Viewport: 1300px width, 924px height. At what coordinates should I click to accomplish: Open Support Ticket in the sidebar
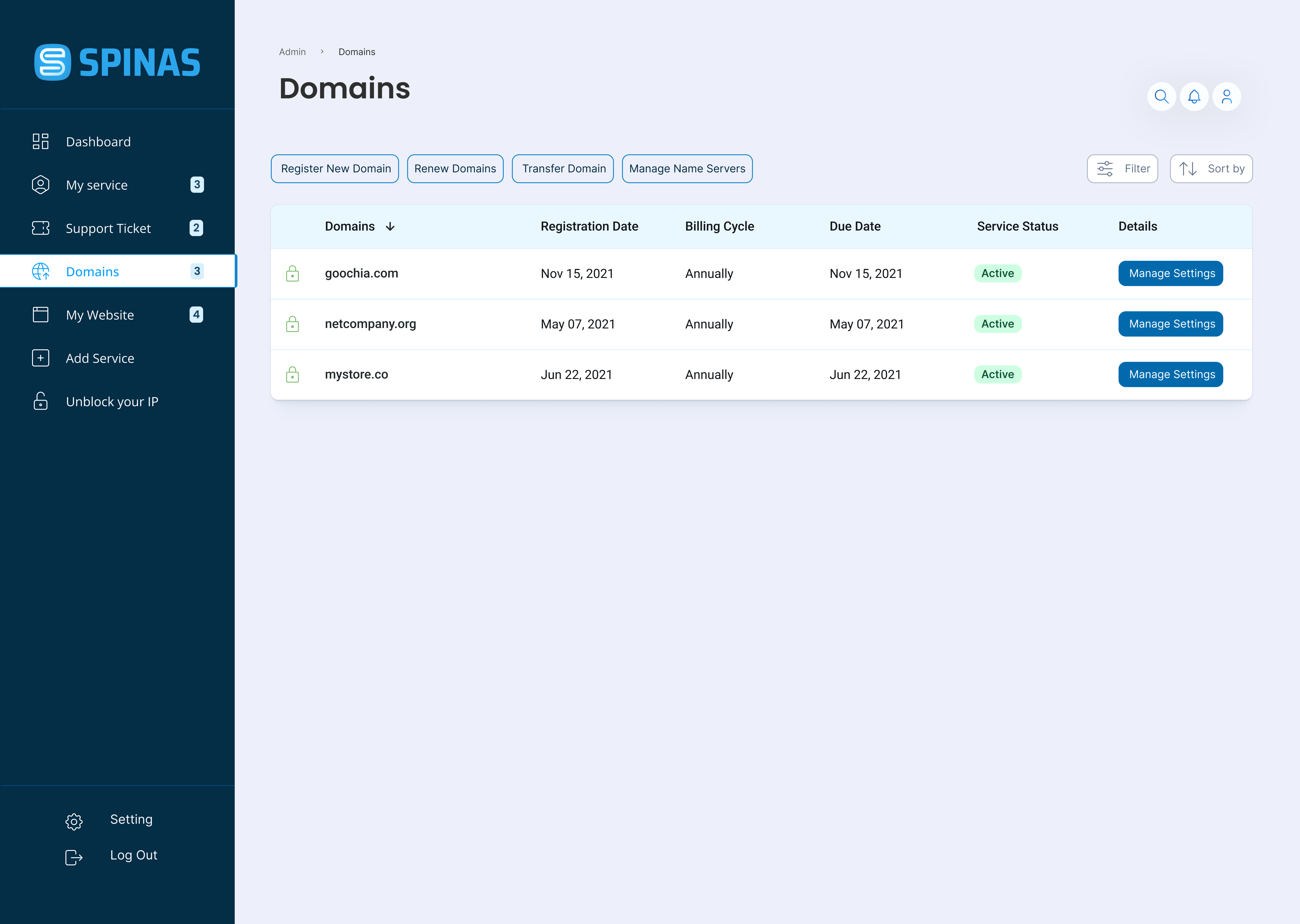pyautogui.click(x=108, y=228)
